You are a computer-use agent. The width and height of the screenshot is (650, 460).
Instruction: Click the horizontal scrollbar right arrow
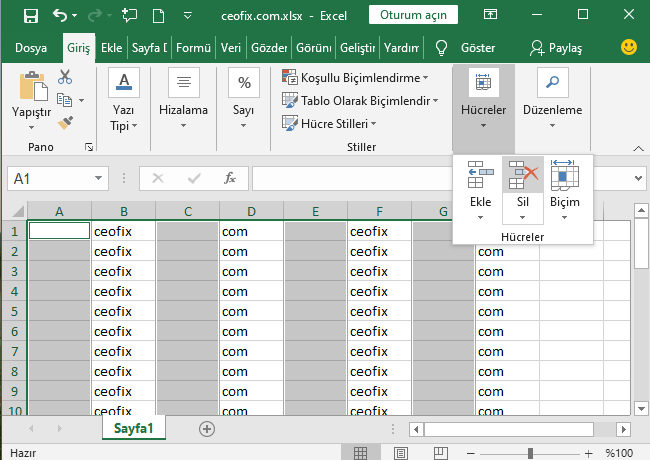click(x=623, y=429)
